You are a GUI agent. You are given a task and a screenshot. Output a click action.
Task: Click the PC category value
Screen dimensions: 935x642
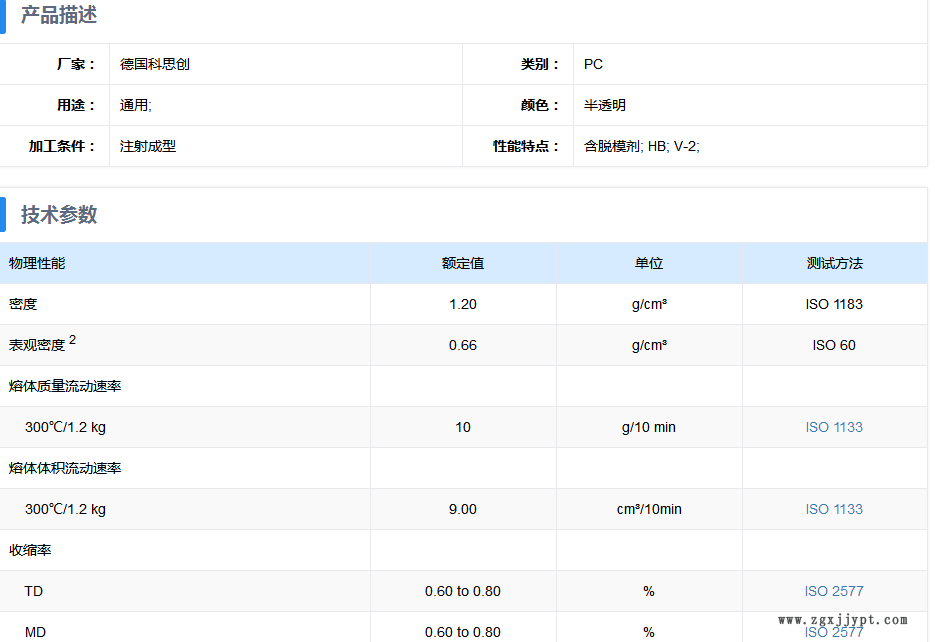tap(593, 64)
